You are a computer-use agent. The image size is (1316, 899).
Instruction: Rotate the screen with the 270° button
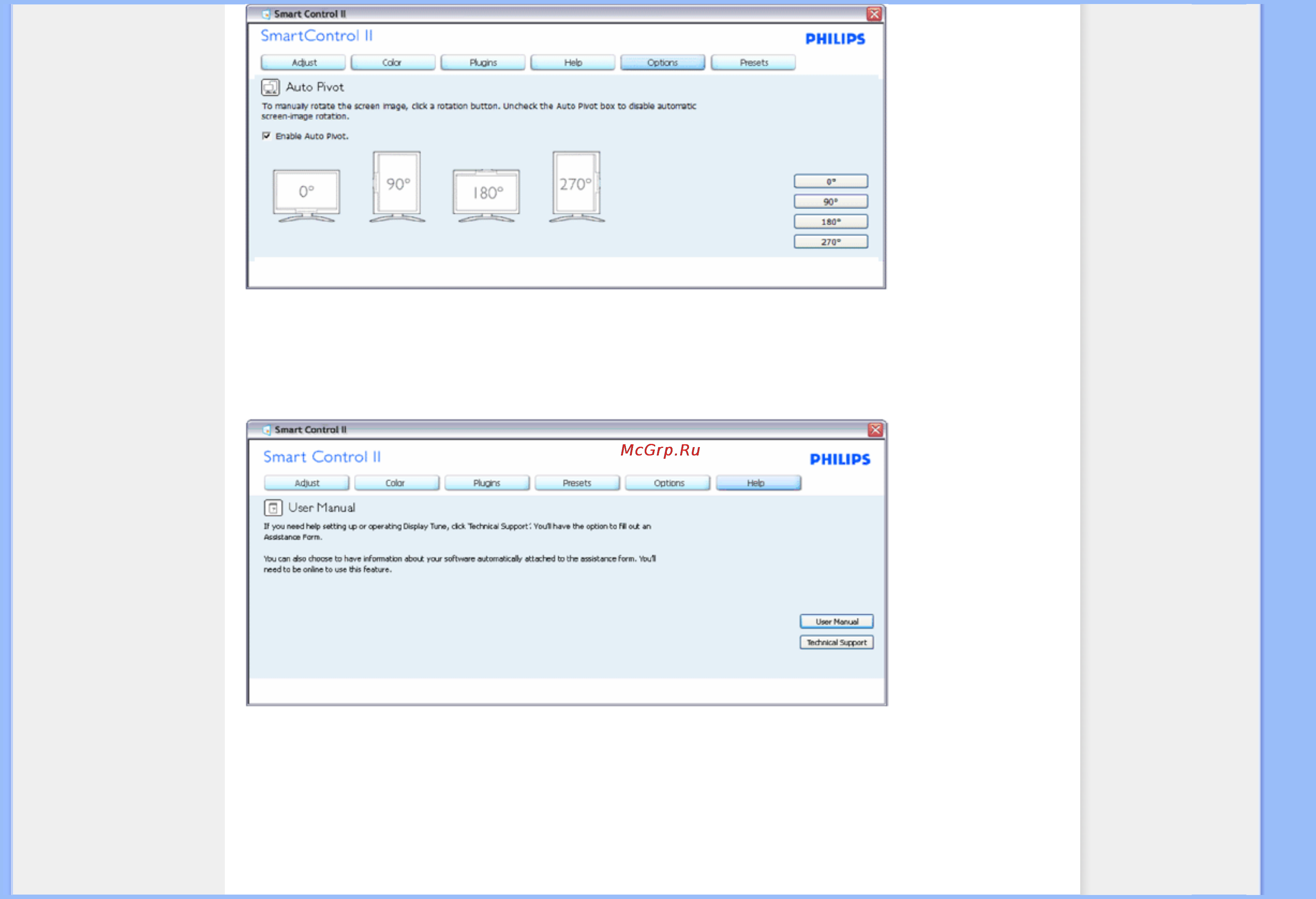point(831,242)
